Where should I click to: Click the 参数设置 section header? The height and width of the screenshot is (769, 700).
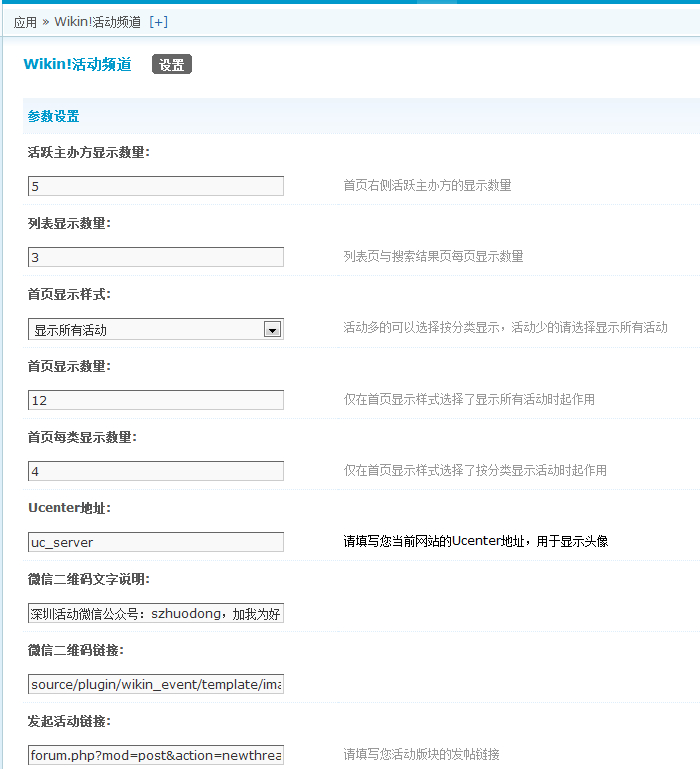click(x=53, y=116)
